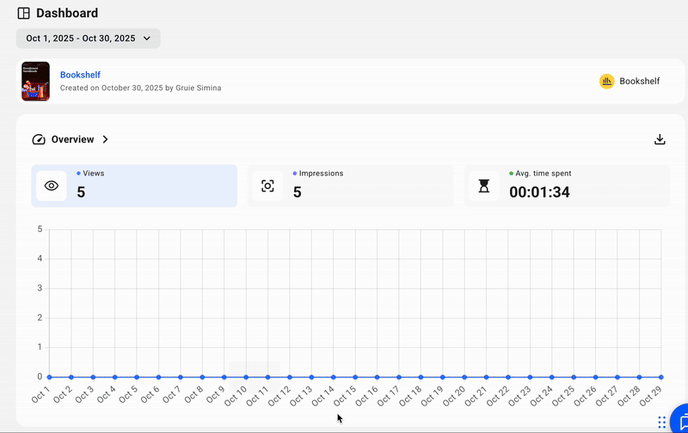This screenshot has height=433, width=688.
Task: Expand the Overview section chevron
Action: (x=105, y=140)
